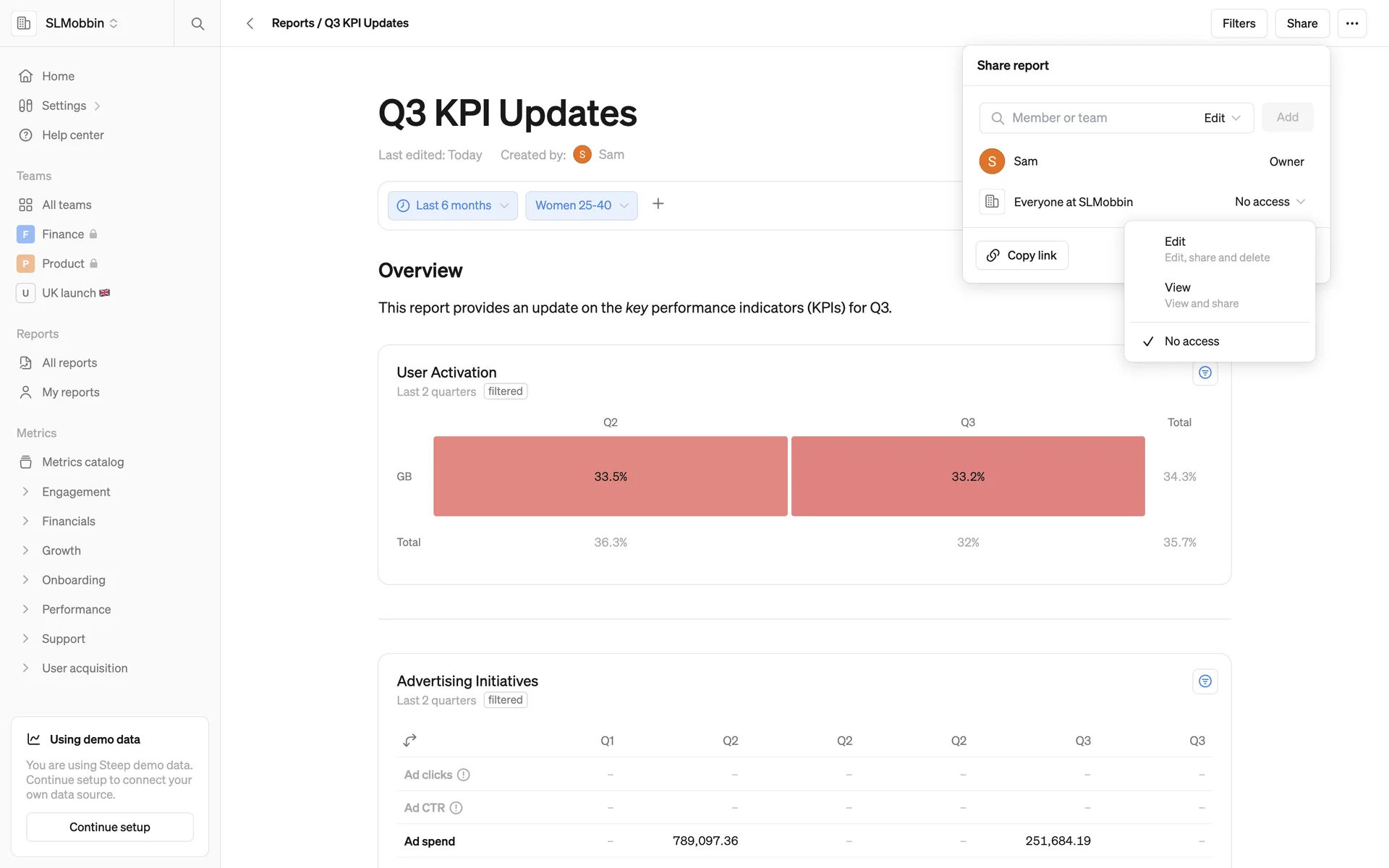
Task: Open the Last 6 months filter dropdown
Action: point(452,205)
